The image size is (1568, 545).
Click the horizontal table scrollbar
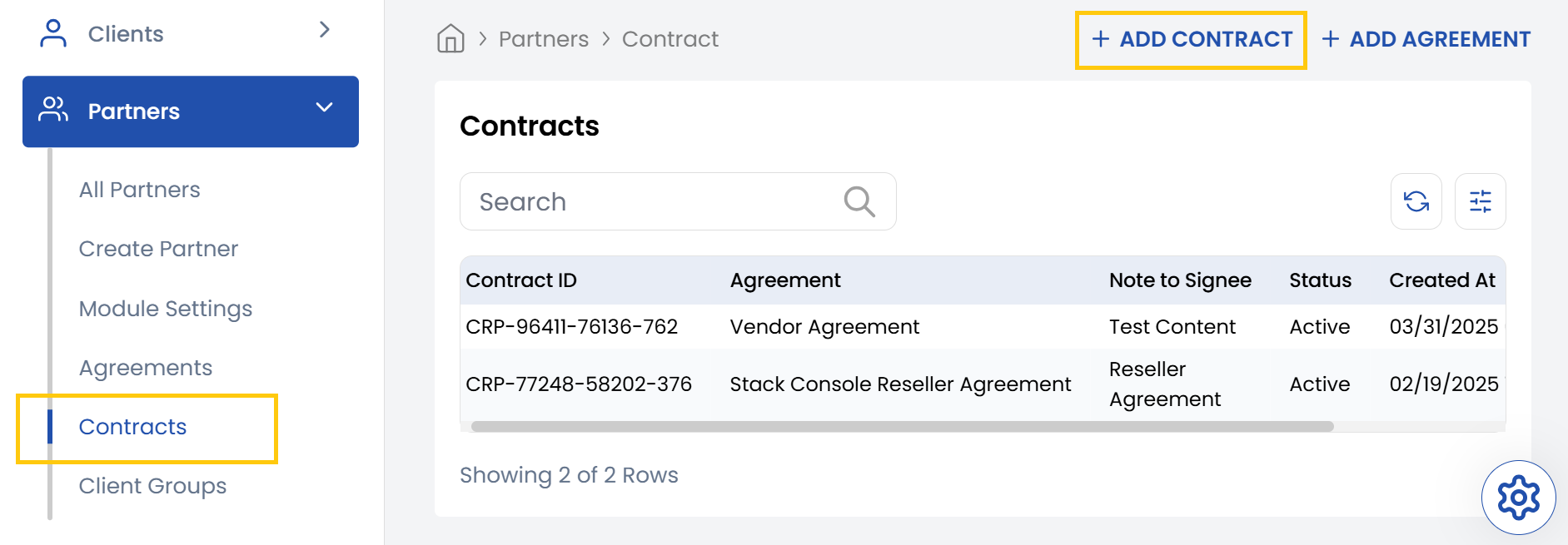click(x=902, y=427)
